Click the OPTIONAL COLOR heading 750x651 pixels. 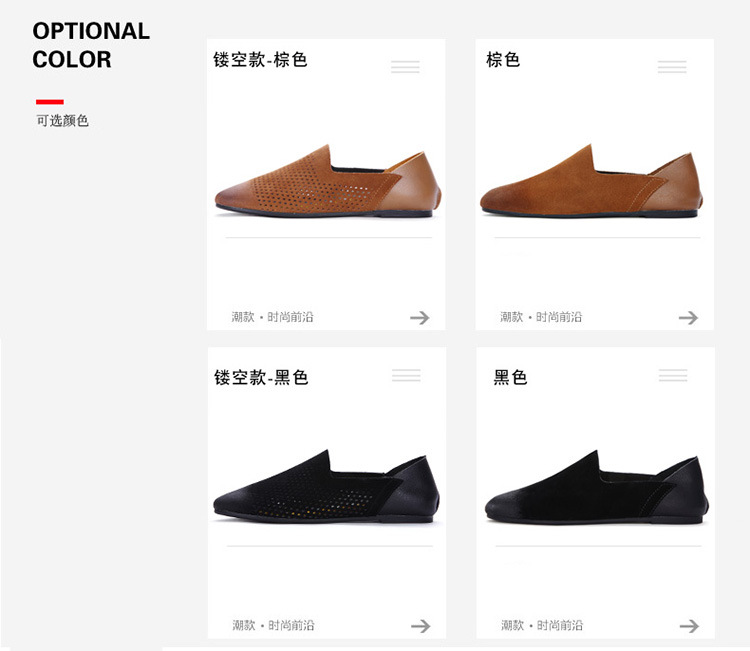tap(91, 45)
